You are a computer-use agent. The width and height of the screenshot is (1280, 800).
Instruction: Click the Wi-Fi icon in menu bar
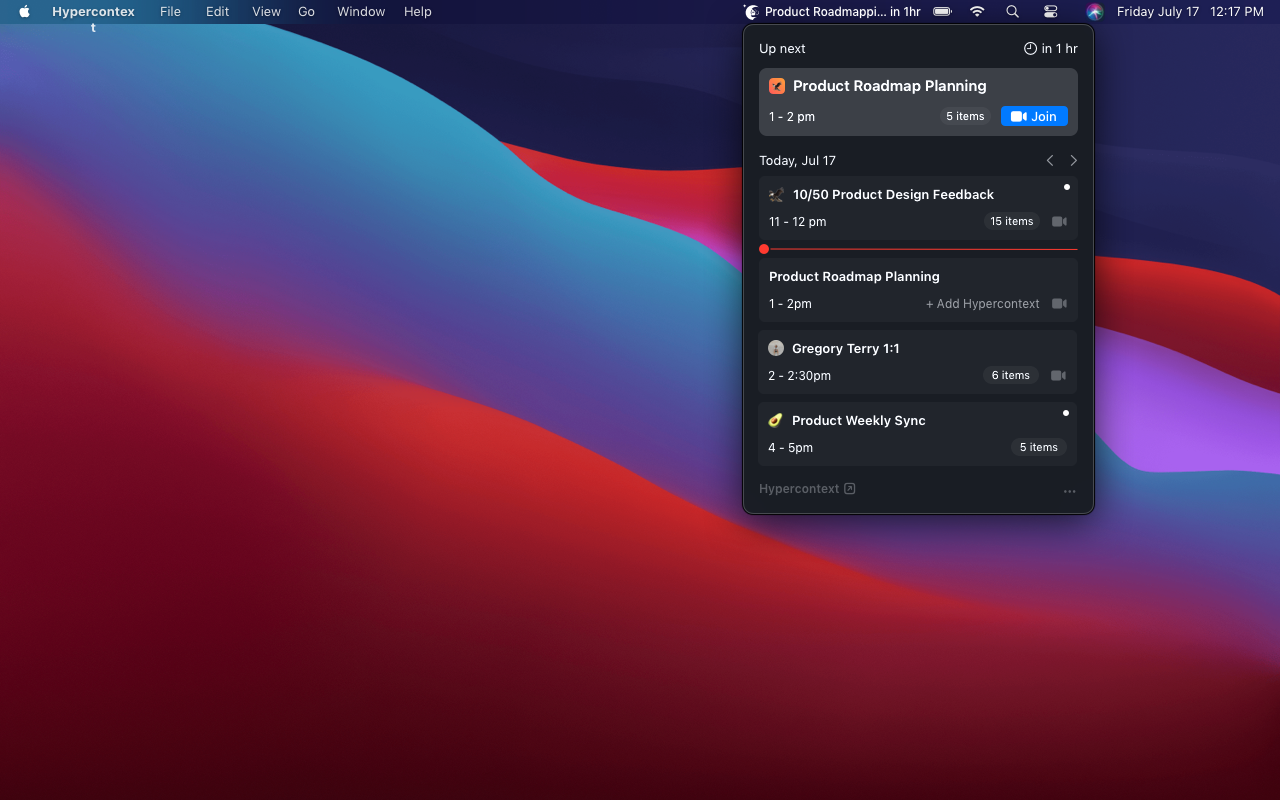pos(977,12)
